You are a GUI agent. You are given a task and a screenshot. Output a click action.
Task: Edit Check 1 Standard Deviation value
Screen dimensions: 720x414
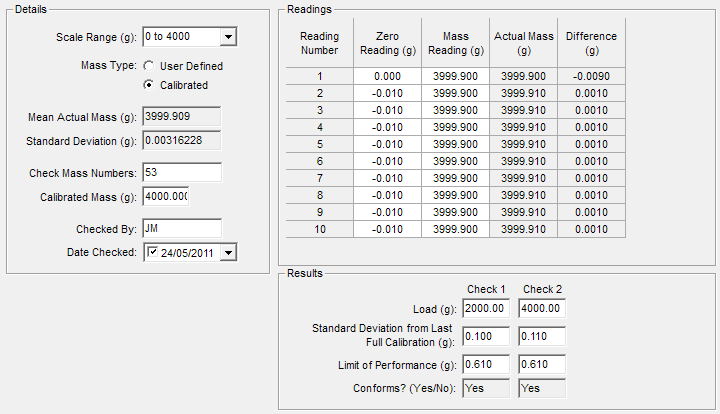pos(486,337)
